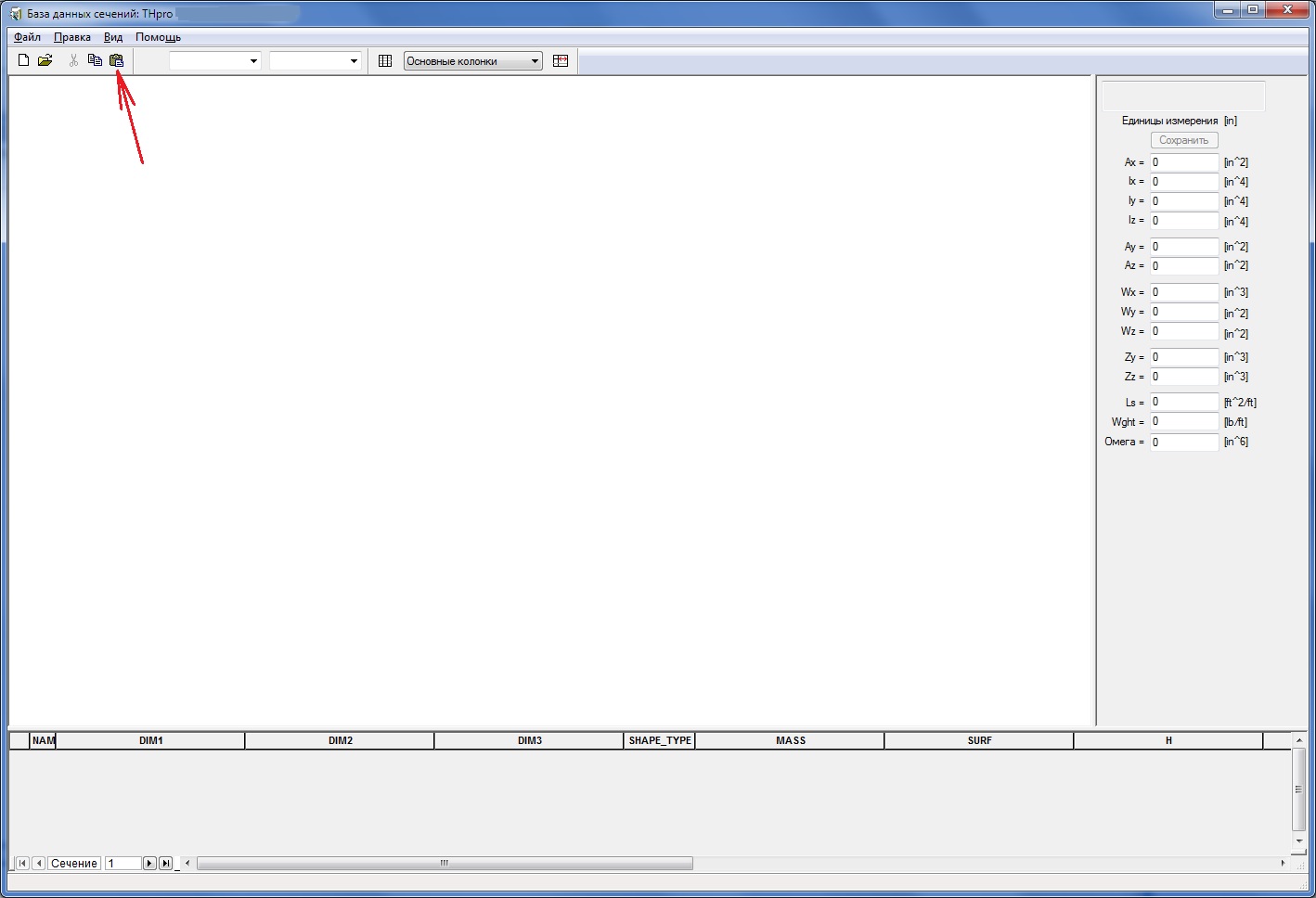Image resolution: width=1316 pixels, height=898 pixels.
Task: Open the Помощь menu
Action: click(x=158, y=37)
